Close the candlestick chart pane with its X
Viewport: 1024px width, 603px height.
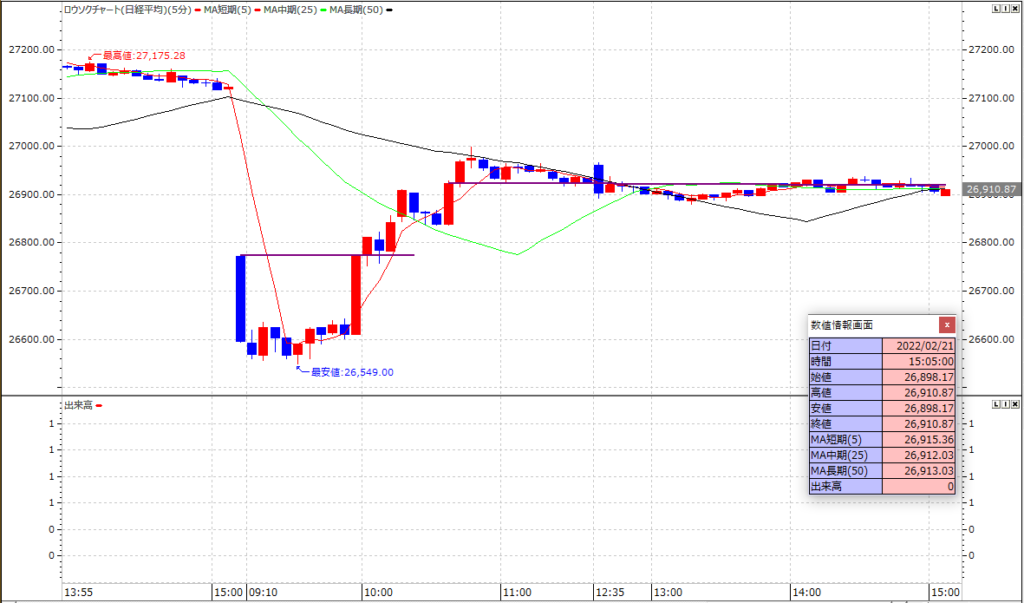[x=1016, y=8]
